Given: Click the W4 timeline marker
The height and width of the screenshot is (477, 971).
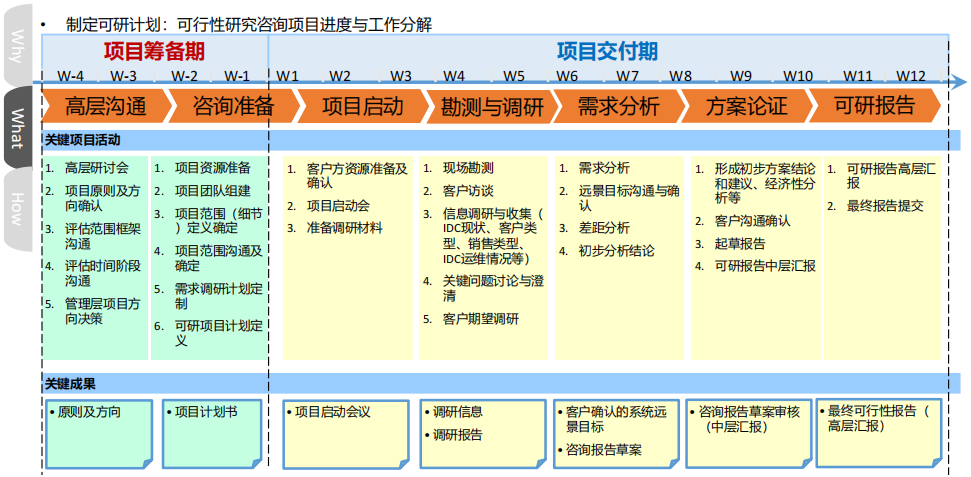Looking at the screenshot, I should (454, 76).
